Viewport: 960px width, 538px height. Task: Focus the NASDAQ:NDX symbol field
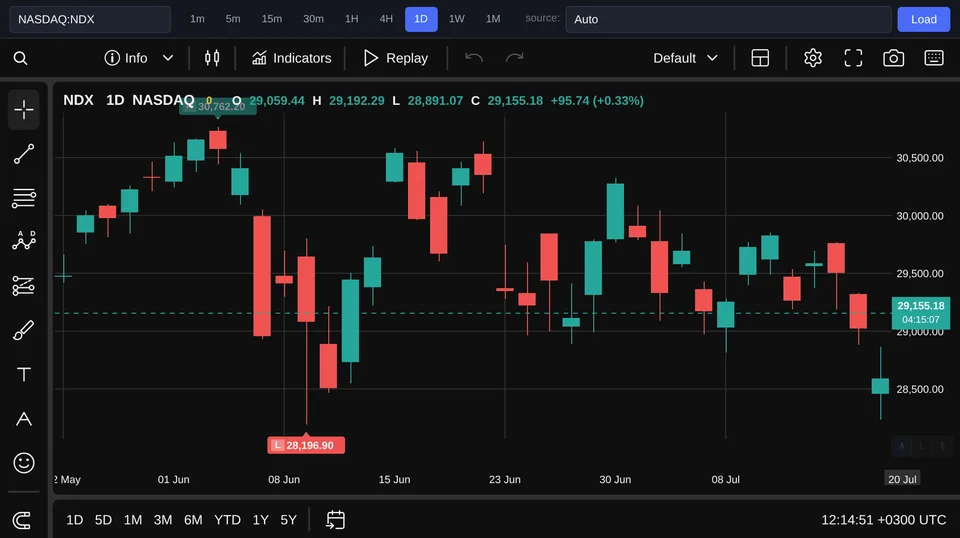pyautogui.click(x=90, y=19)
